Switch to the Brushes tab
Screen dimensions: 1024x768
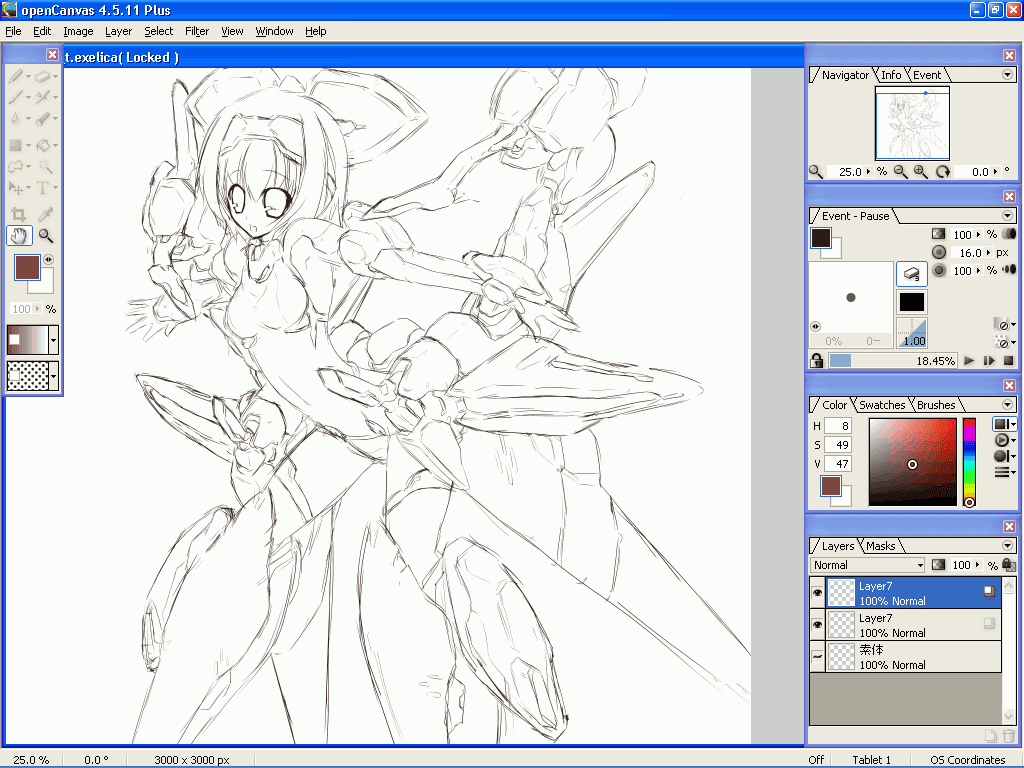(x=936, y=405)
